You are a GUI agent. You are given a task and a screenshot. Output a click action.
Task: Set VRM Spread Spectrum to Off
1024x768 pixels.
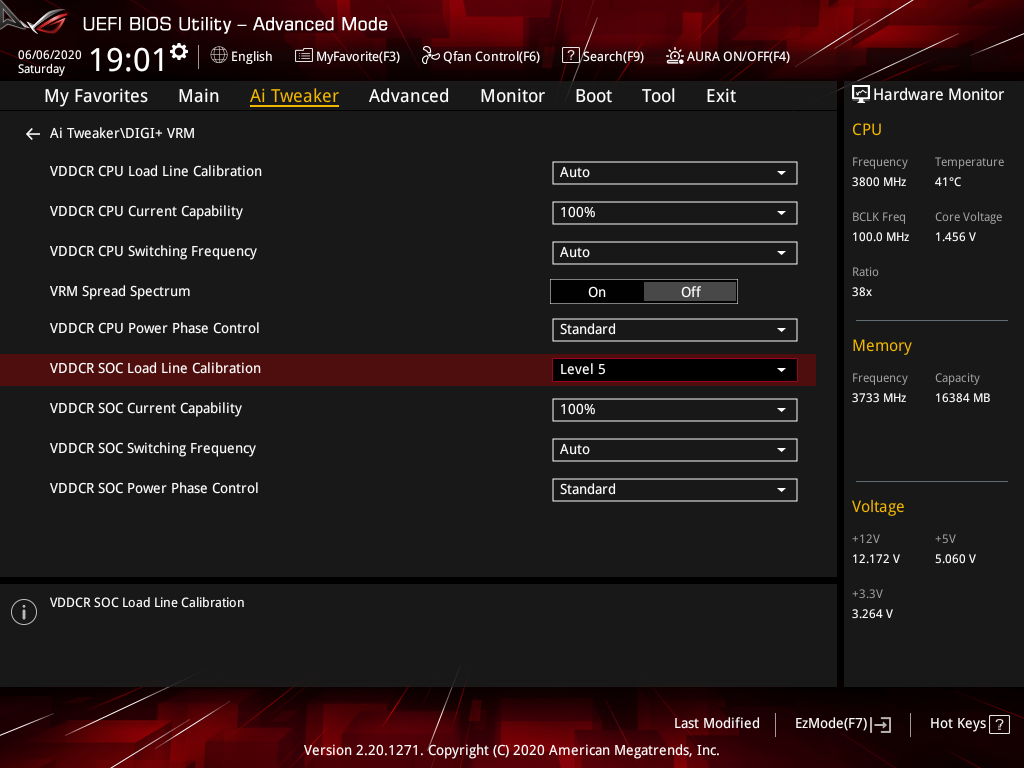(691, 292)
